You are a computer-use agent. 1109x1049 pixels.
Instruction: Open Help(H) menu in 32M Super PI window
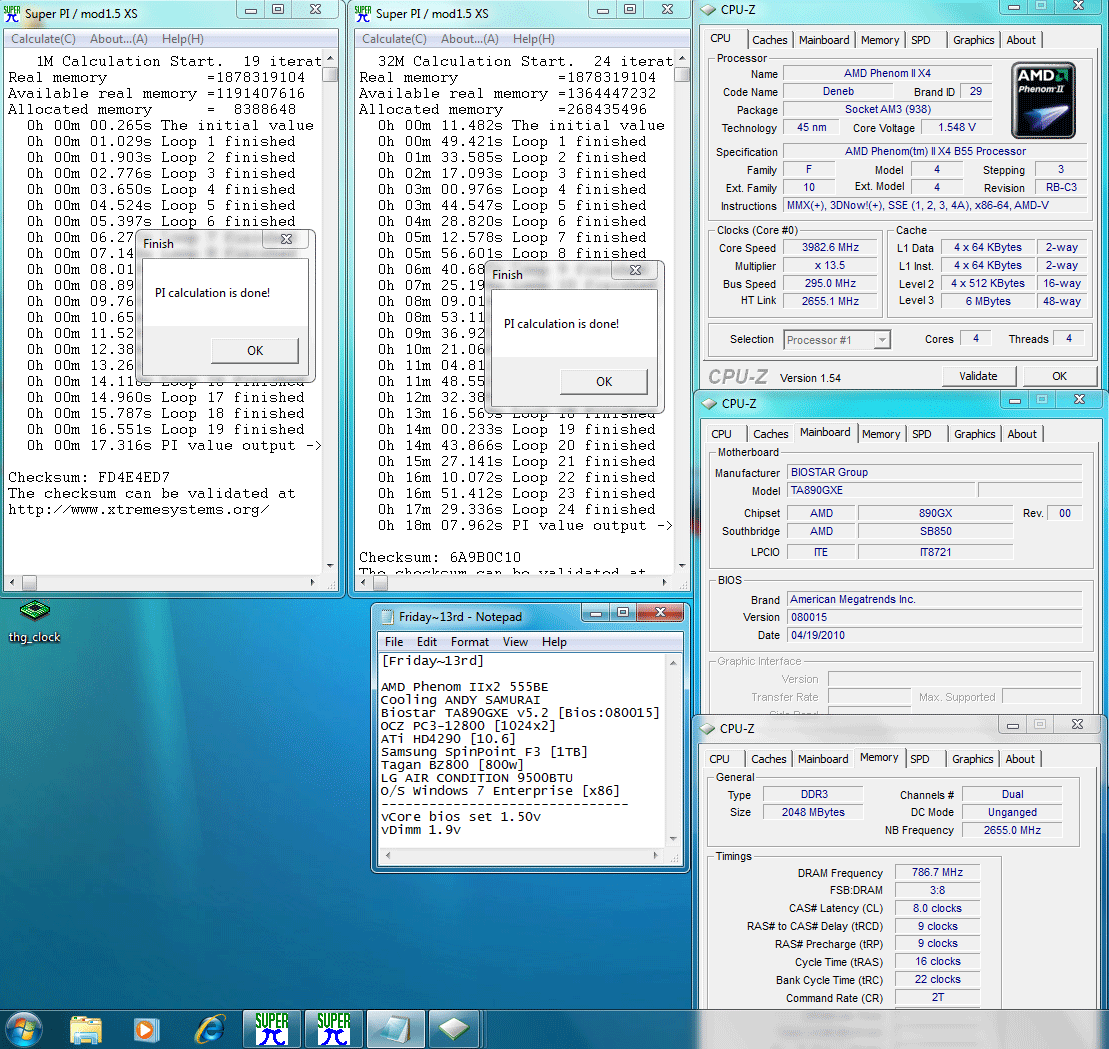coord(532,39)
